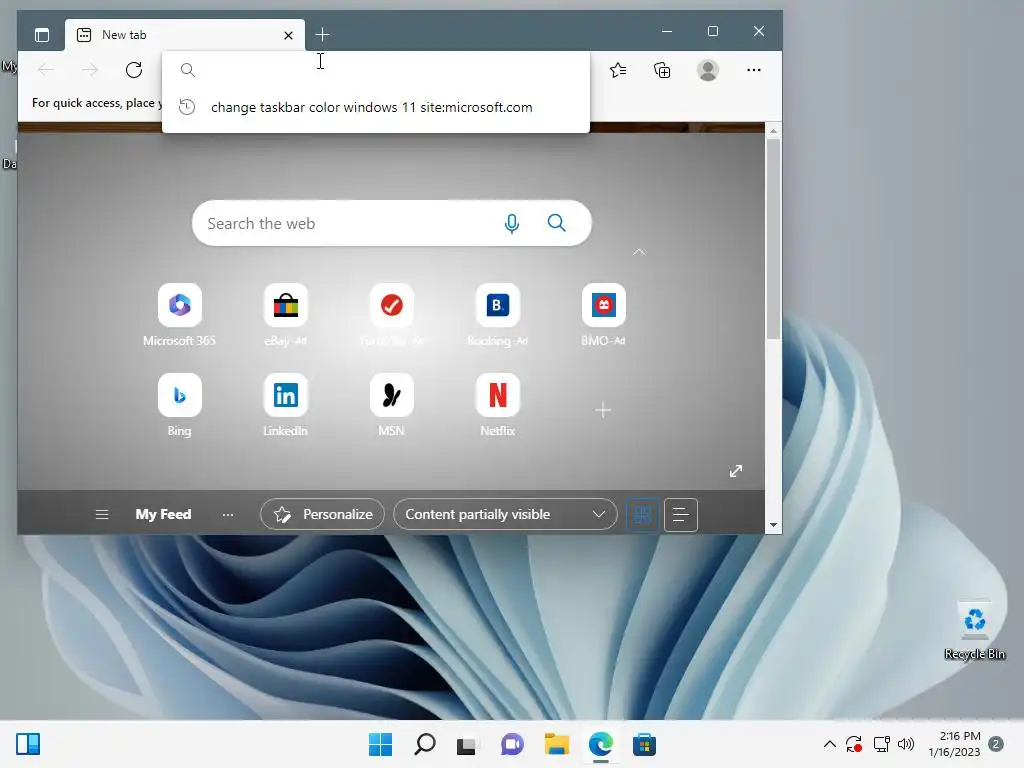1024x768 pixels.
Task: Open the tab actions menu icon
Action: tap(42, 35)
